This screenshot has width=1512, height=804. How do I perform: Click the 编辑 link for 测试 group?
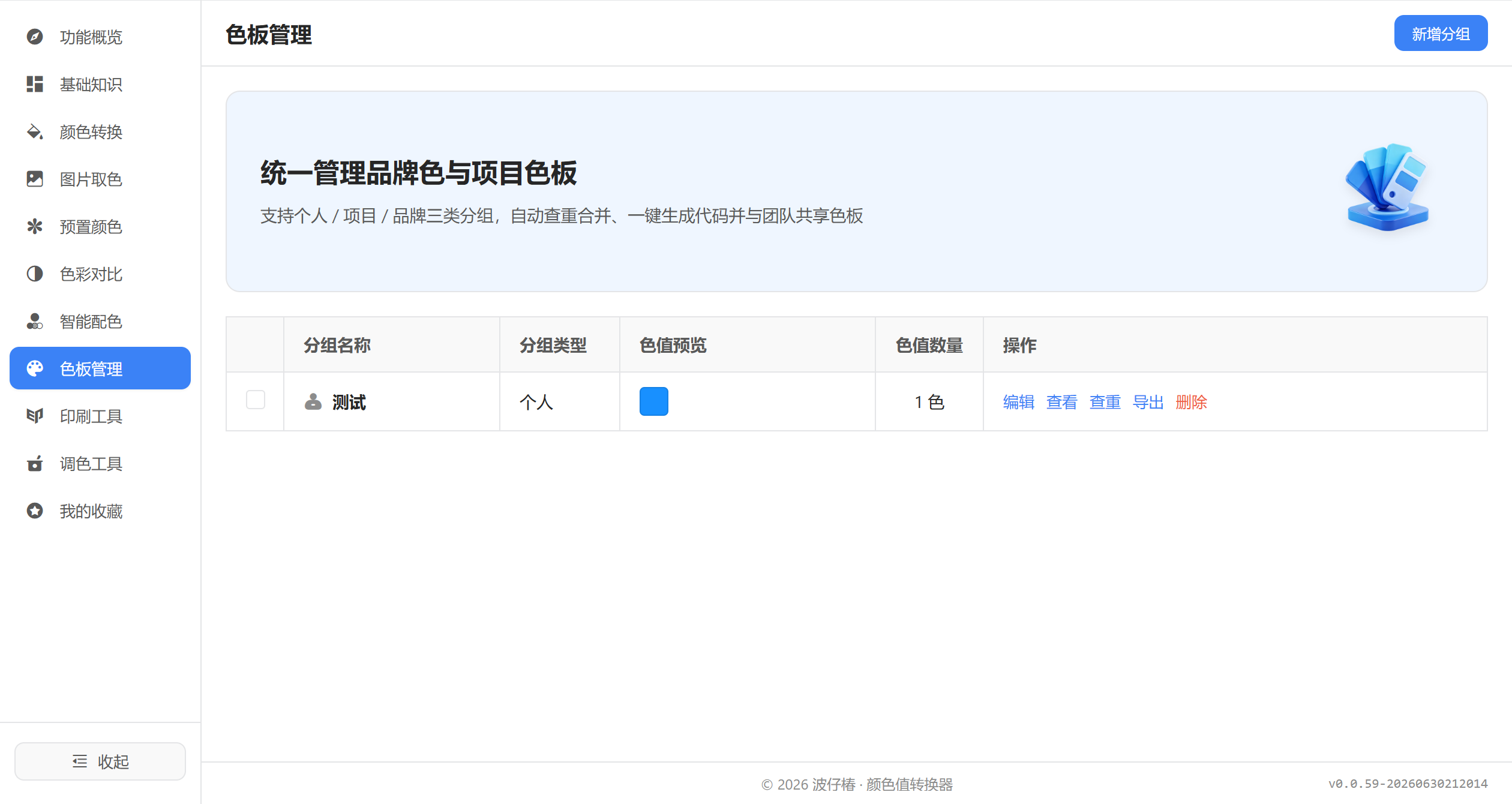tap(1019, 402)
